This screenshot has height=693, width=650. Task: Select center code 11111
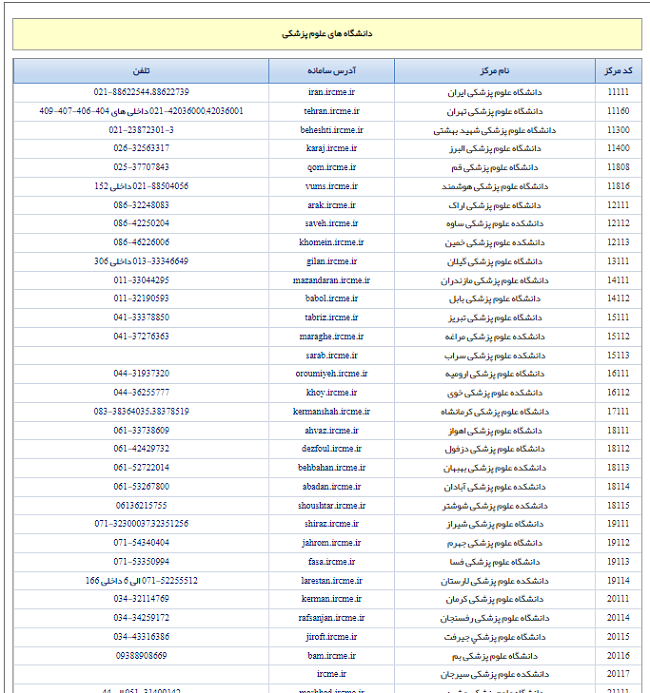618,92
